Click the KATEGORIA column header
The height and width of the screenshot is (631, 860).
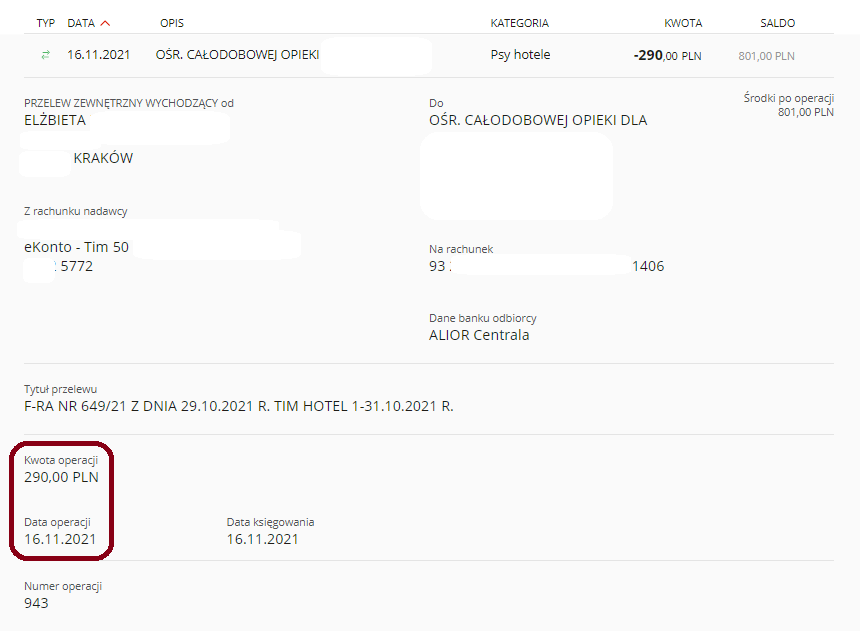(x=519, y=23)
